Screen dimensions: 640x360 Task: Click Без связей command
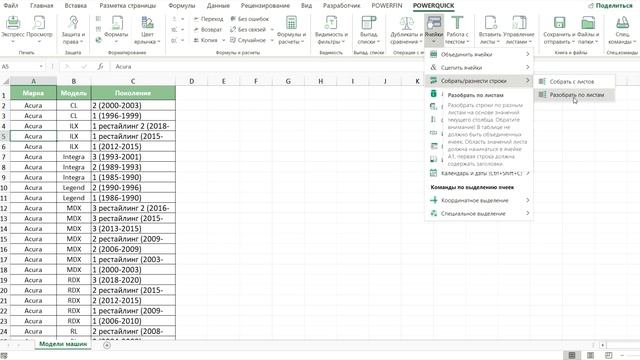pyautogui.click(x=248, y=29)
